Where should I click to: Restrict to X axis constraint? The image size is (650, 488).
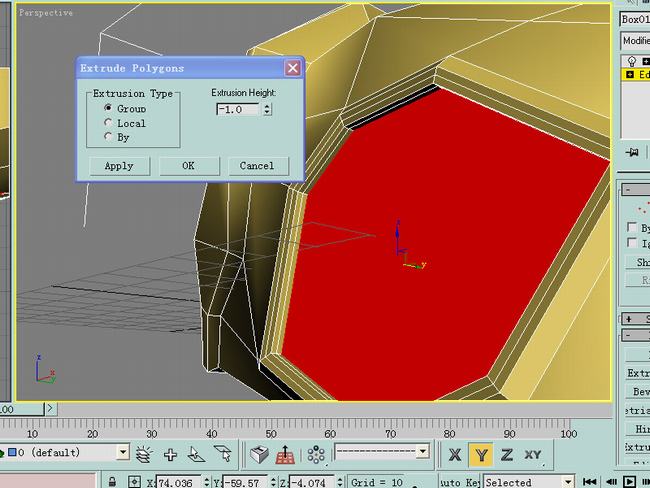(455, 455)
